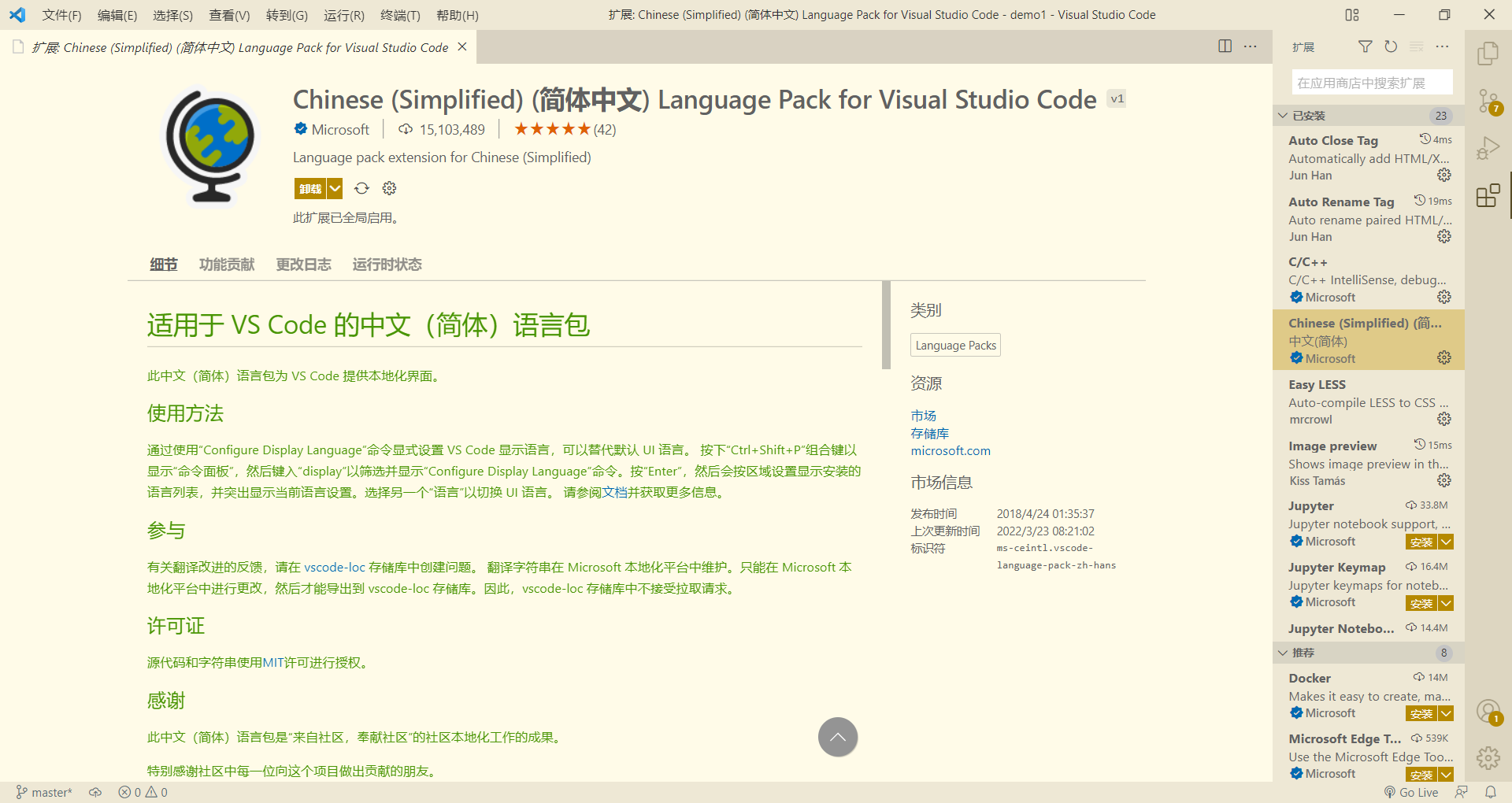This screenshot has width=1512, height=803.
Task: Split the editor to the right
Action: [1225, 46]
